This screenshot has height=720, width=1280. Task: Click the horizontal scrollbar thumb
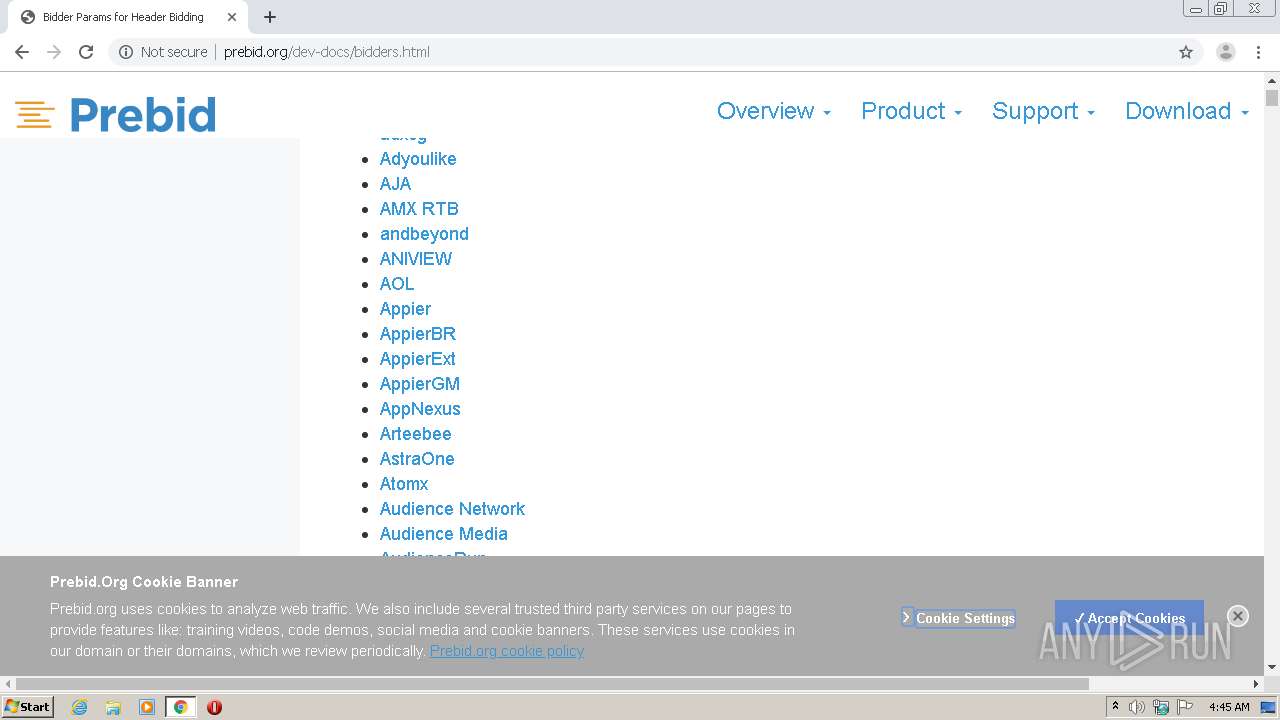pyautogui.click(x=553, y=684)
